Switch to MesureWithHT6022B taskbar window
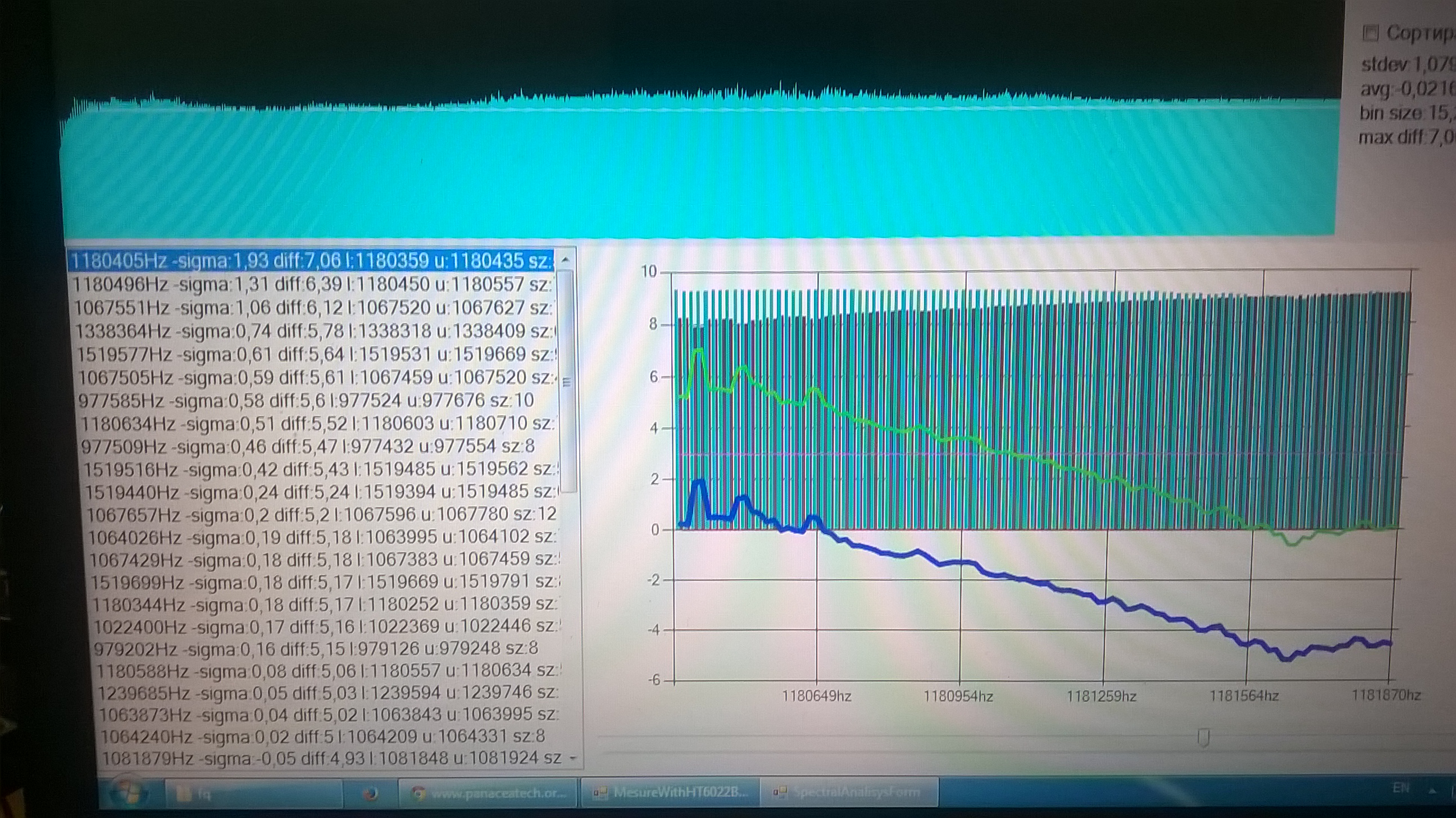Image resolution: width=1456 pixels, height=818 pixels. pos(670,792)
